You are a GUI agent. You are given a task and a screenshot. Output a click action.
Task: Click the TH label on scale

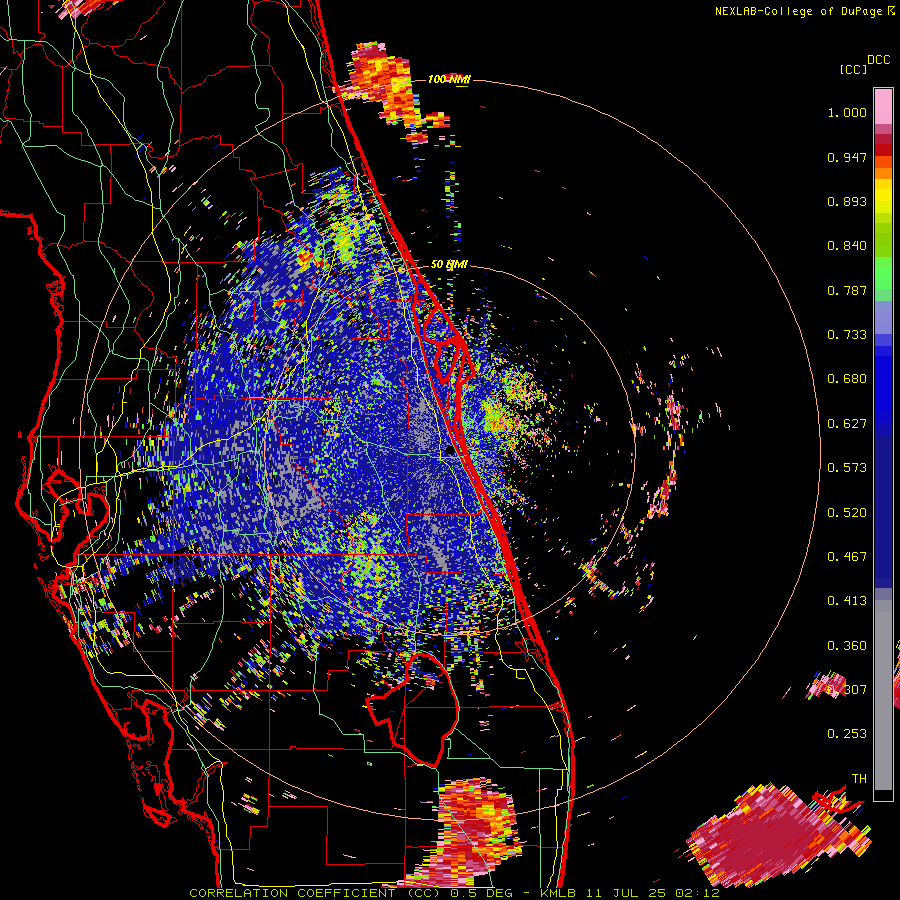859,779
